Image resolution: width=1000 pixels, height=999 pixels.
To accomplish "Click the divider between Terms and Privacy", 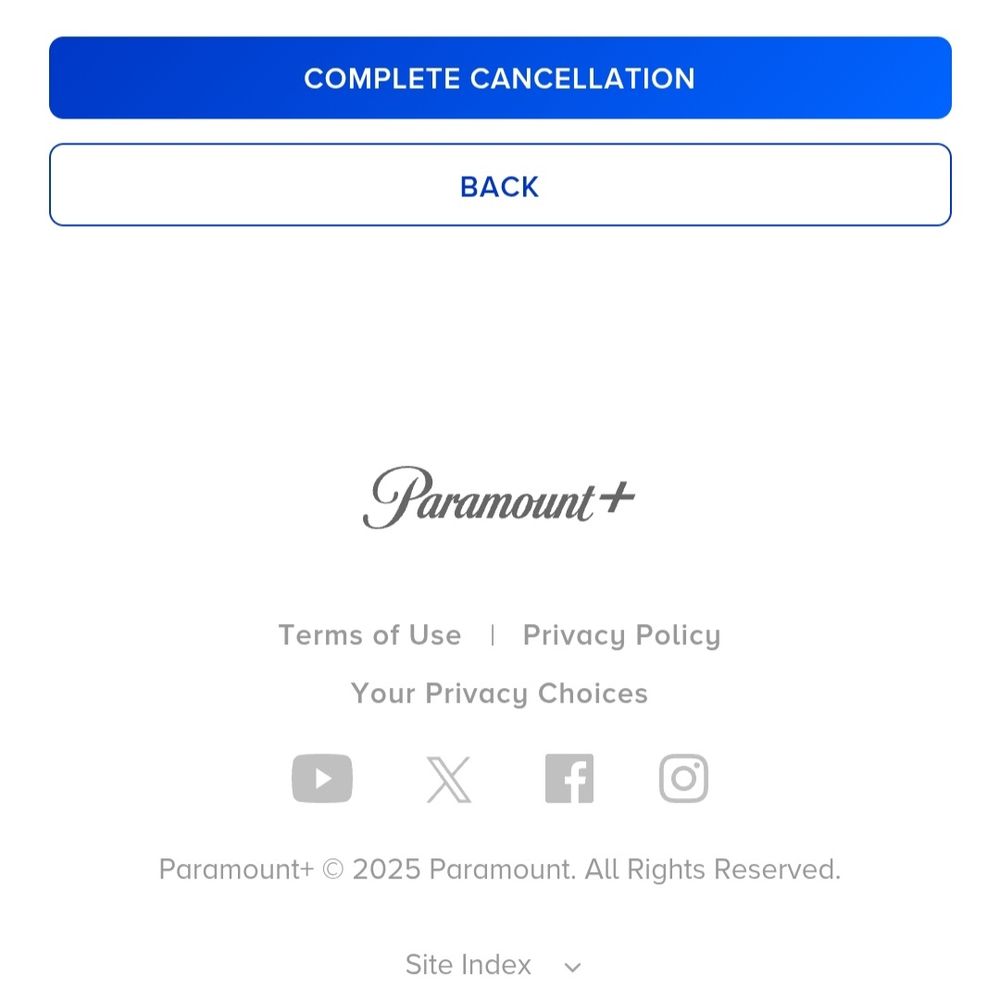I will [492, 635].
